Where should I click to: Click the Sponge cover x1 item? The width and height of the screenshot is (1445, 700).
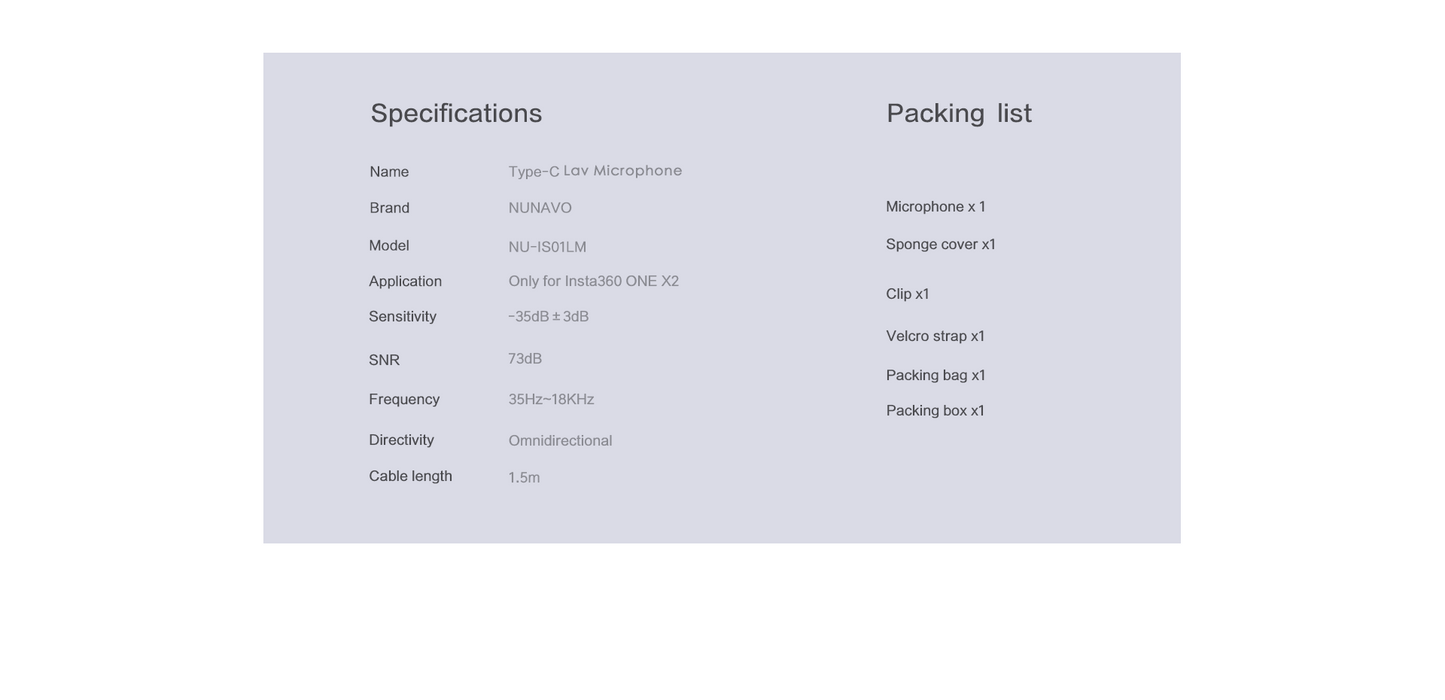pyautogui.click(x=940, y=244)
